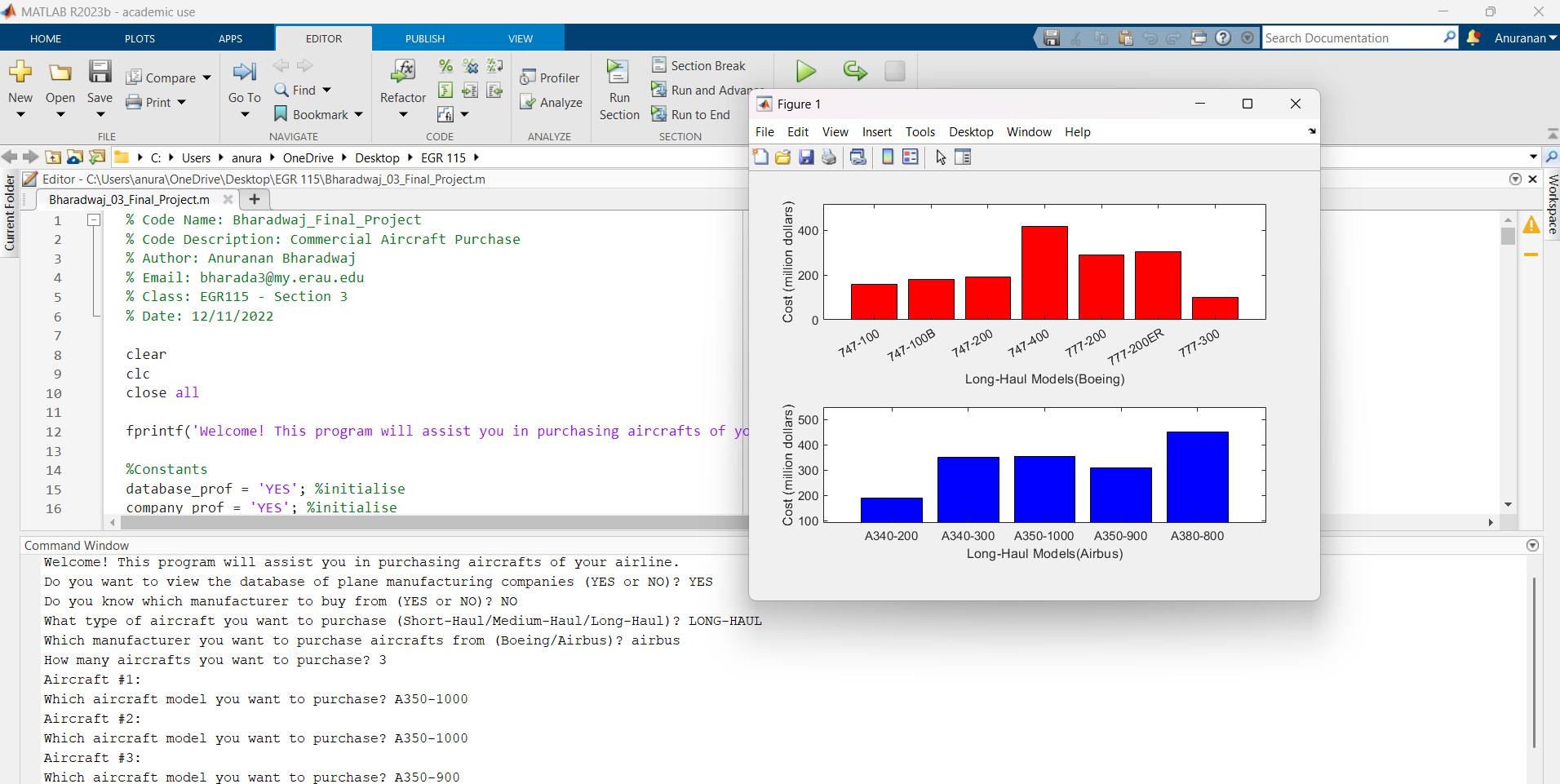The width and height of the screenshot is (1560, 784).
Task: Click the New Figure icon in Figure 1 toolbar
Action: coord(760,157)
